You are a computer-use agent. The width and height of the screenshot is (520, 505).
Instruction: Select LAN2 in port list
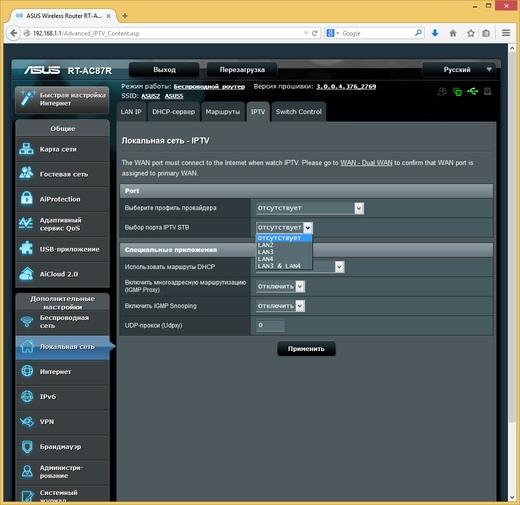(x=284, y=245)
